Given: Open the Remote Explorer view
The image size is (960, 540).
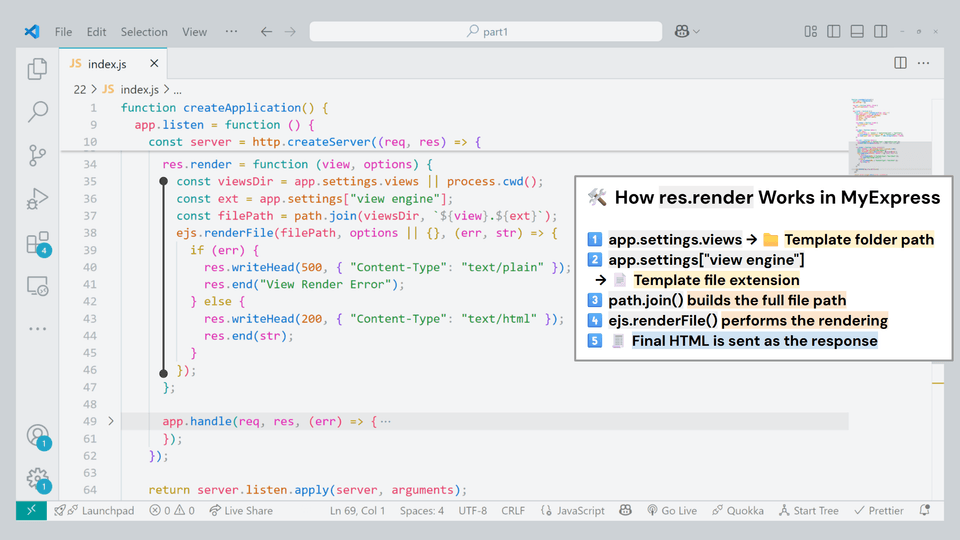Looking at the screenshot, I should point(37,286).
